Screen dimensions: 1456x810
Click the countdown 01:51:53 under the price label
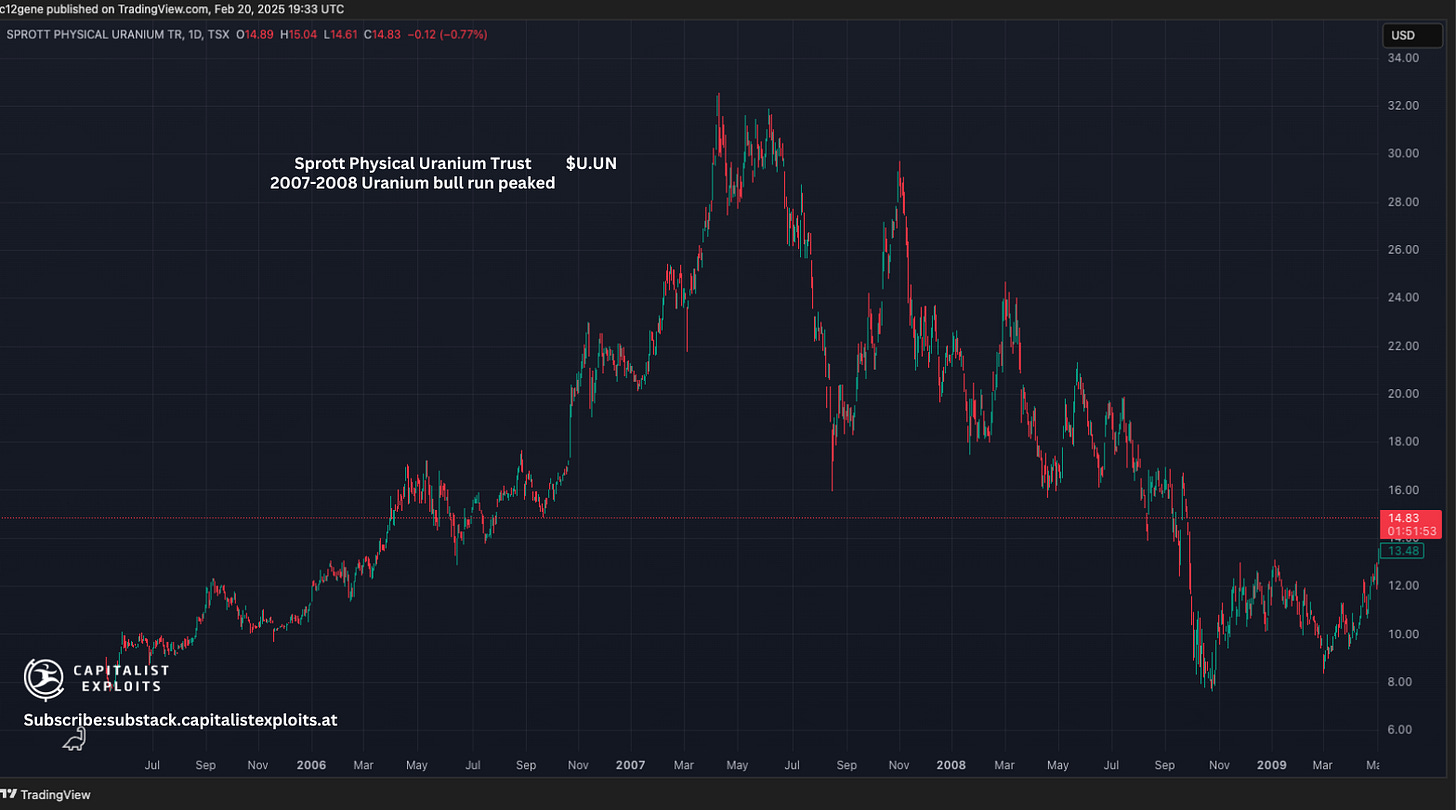[1410, 531]
